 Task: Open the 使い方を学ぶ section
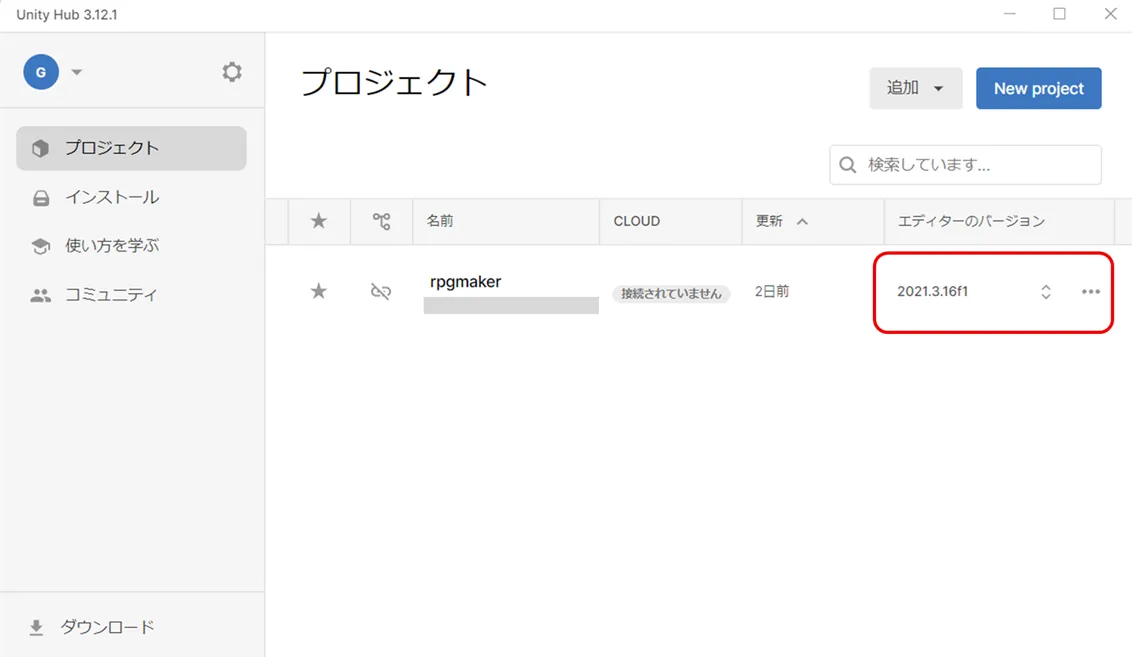[x=111, y=246]
